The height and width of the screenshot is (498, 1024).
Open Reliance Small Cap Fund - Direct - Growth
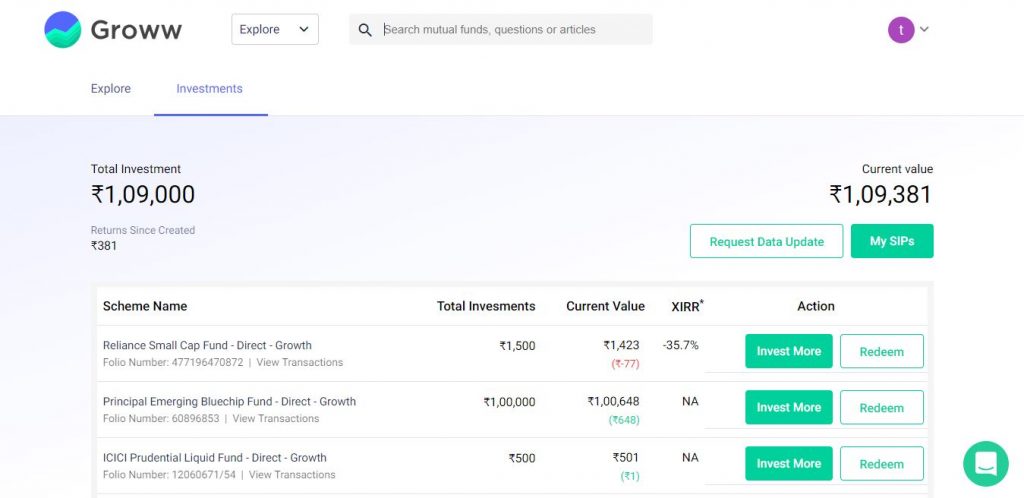(208, 345)
